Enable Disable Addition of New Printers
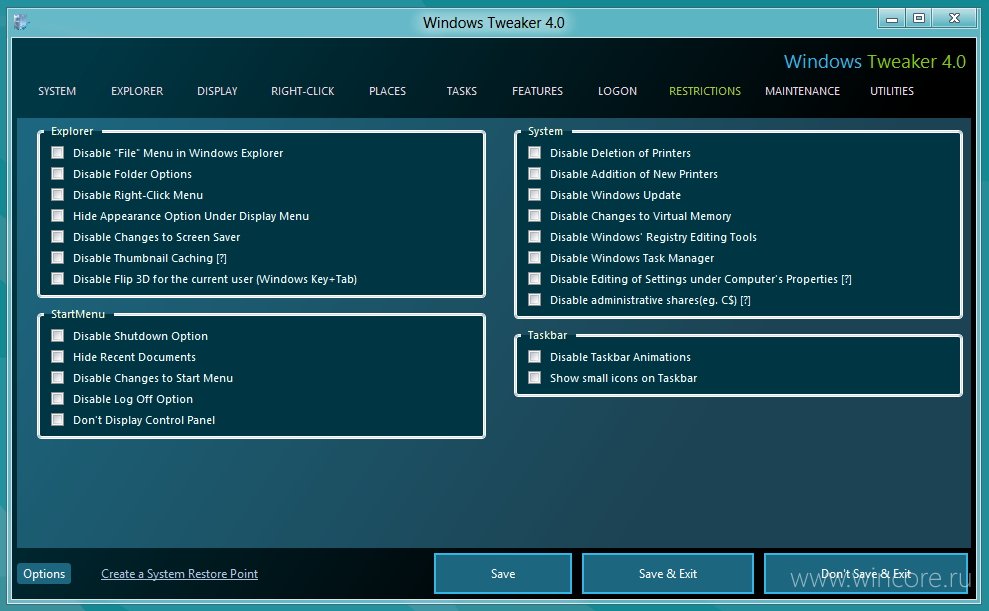 [534, 173]
